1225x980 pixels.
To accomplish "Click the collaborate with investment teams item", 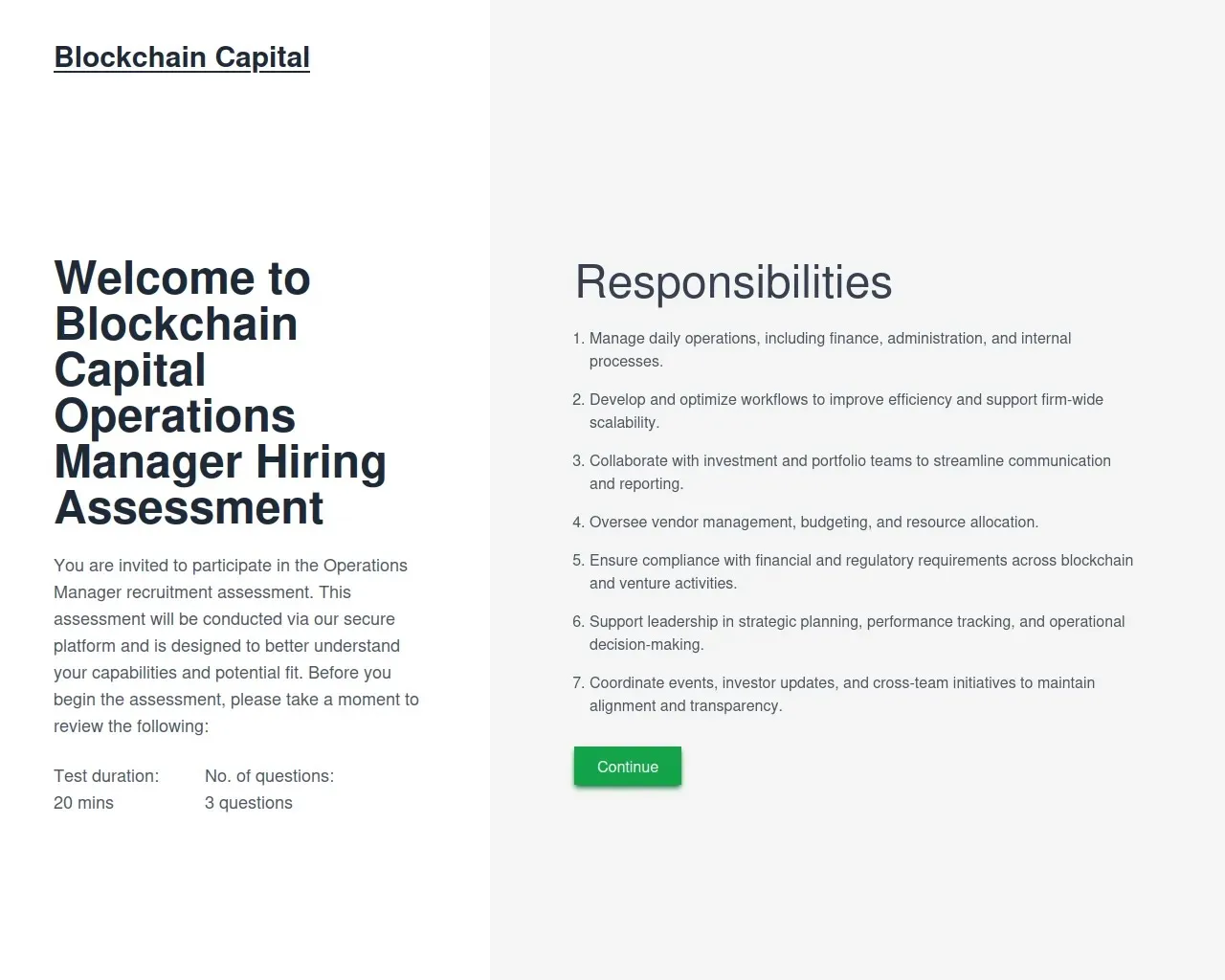I will [x=849, y=472].
